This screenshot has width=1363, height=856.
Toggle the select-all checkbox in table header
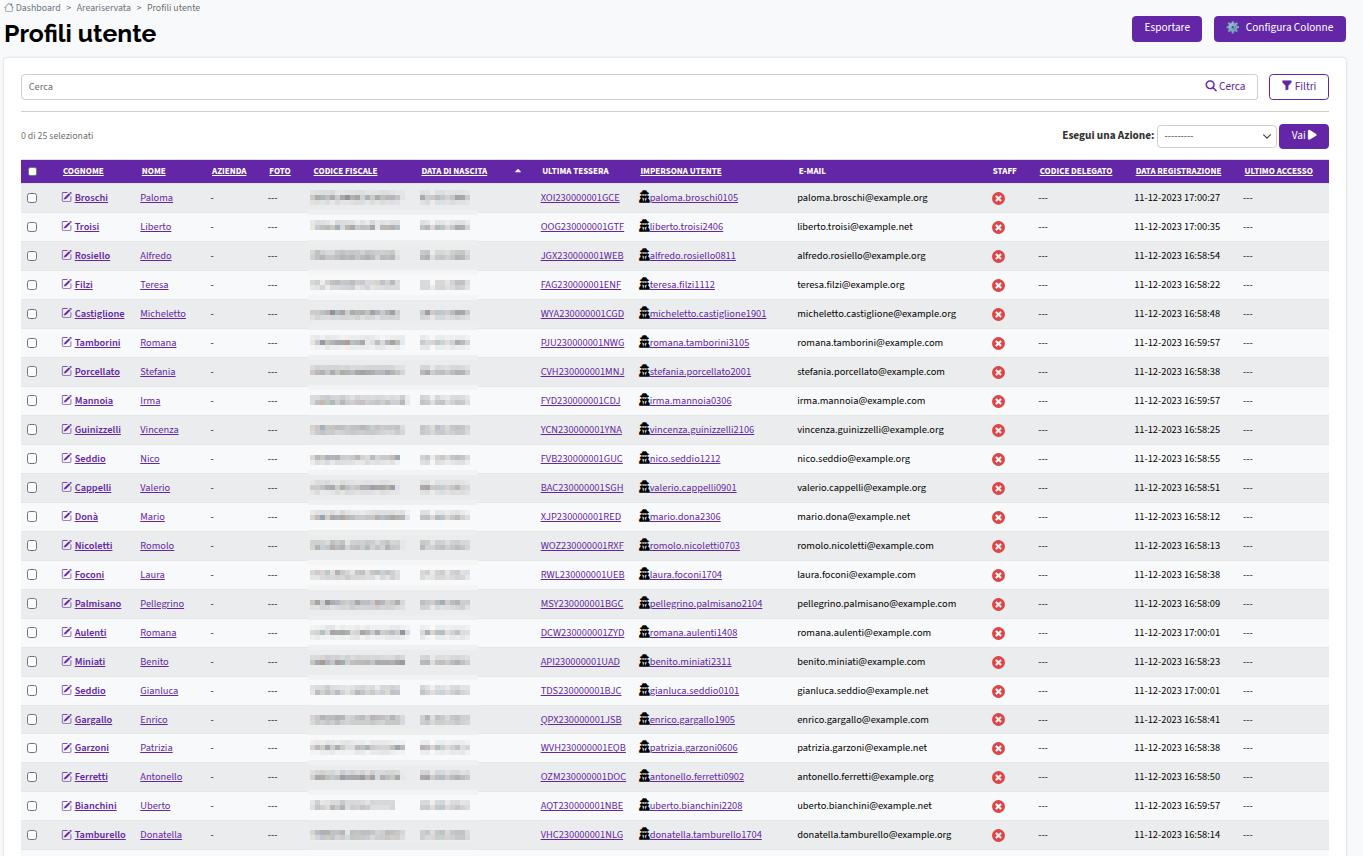tap(32, 171)
